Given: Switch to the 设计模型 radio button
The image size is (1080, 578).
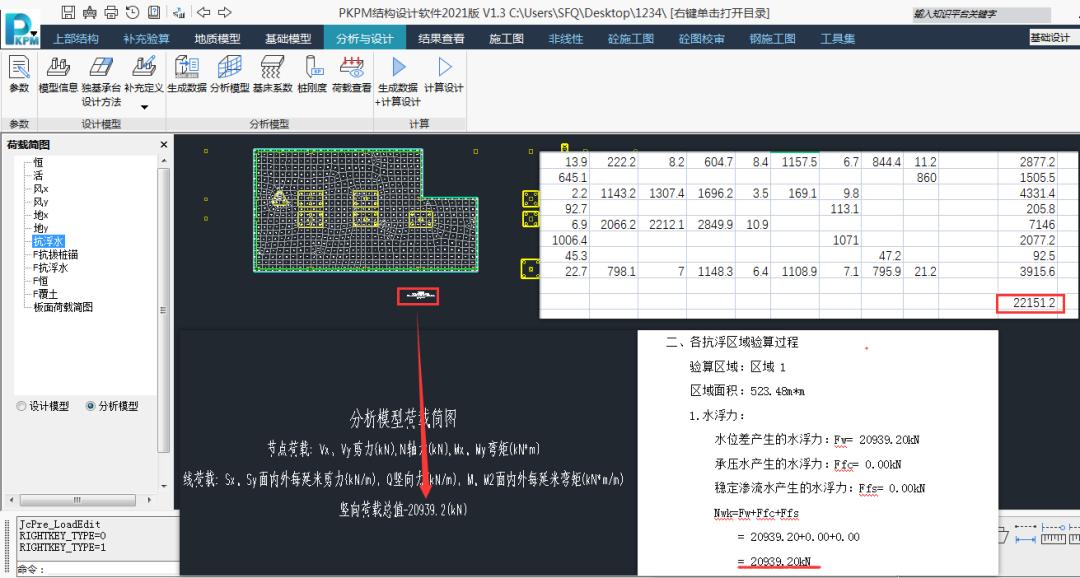Looking at the screenshot, I should pyautogui.click(x=21, y=405).
